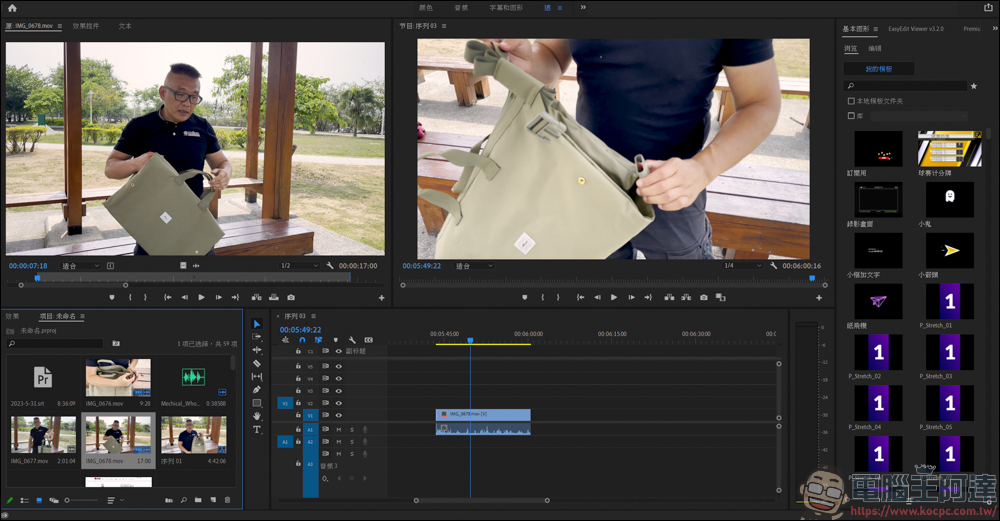Open comparison view in Program monitor
The width and height of the screenshot is (1000, 521).
[721, 297]
